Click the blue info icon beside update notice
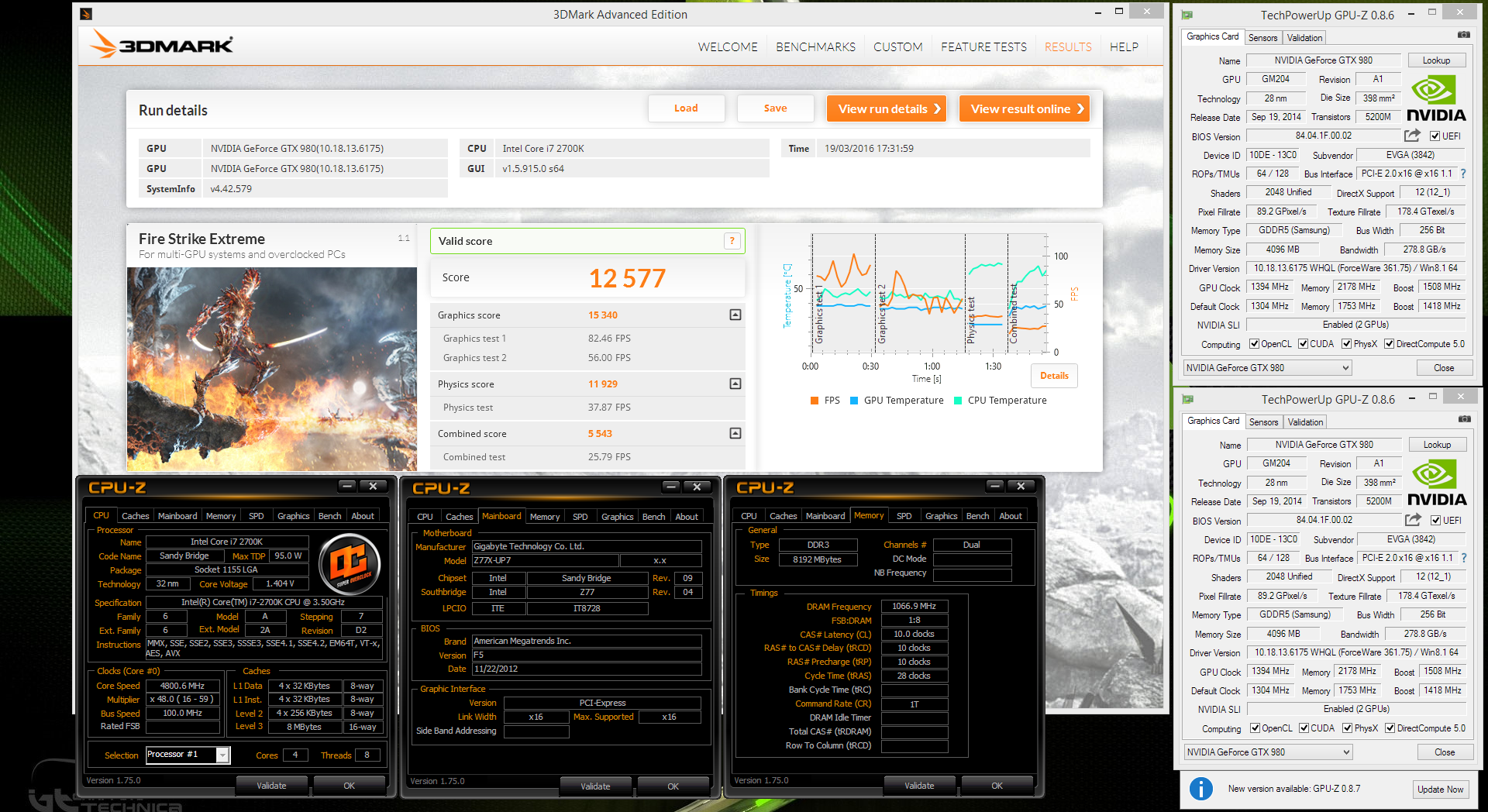The image size is (1488, 812). tap(1201, 789)
